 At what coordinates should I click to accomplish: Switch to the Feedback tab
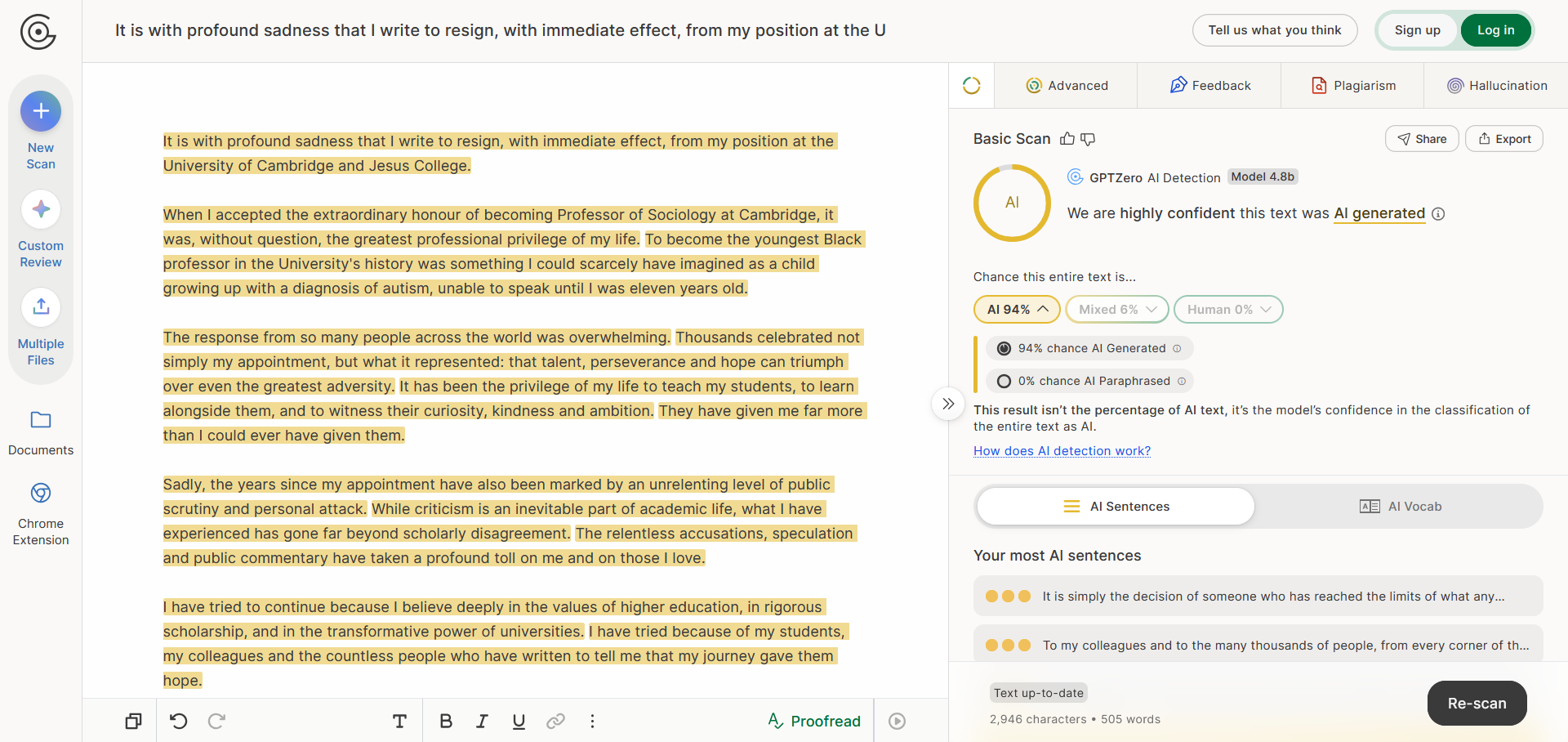click(1210, 86)
